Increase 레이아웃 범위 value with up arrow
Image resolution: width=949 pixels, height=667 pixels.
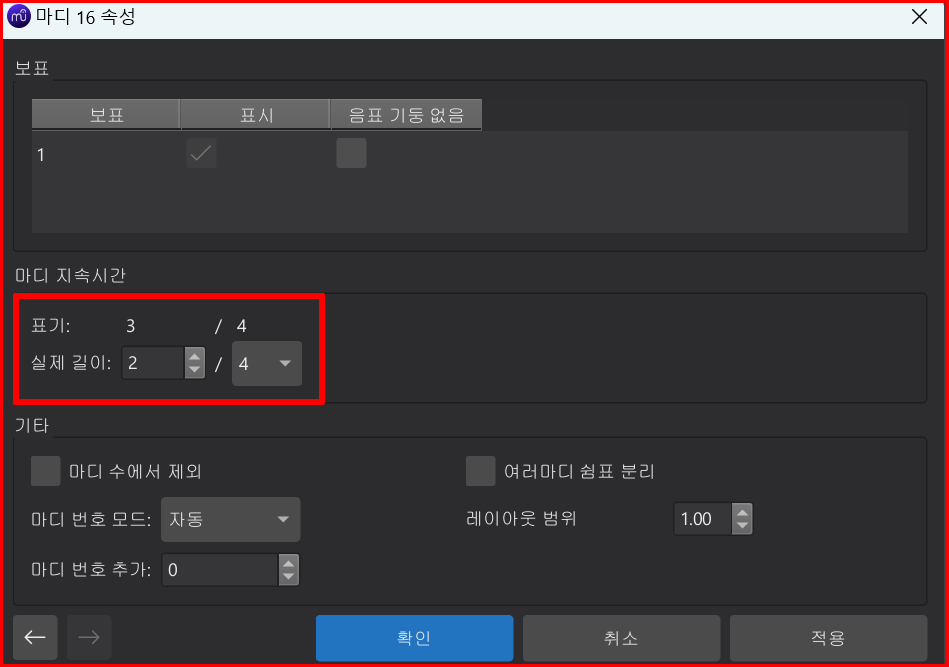tap(743, 512)
